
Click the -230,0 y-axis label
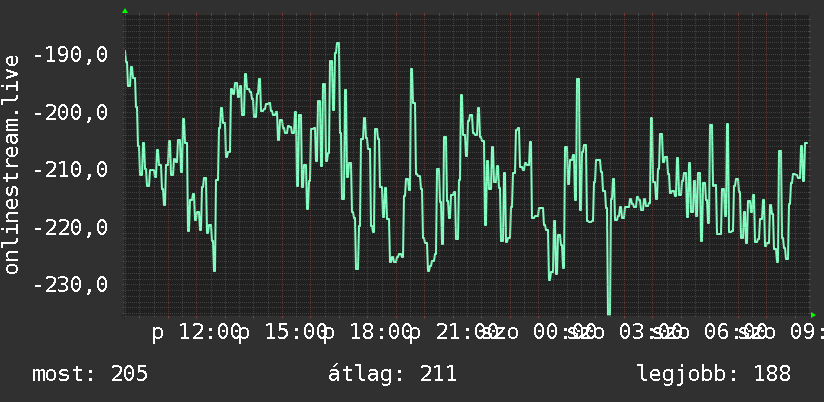pyautogui.click(x=70, y=285)
